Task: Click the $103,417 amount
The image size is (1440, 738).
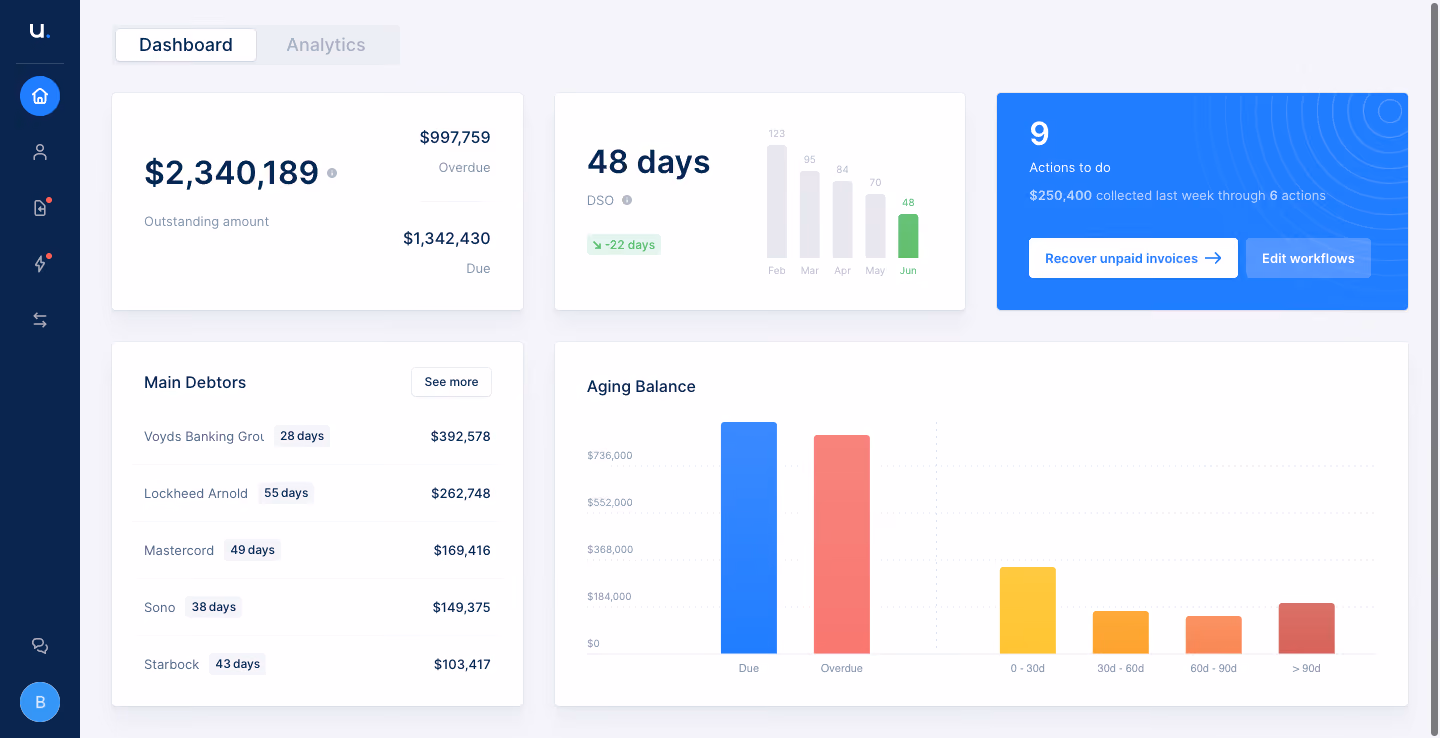Action: 462,664
